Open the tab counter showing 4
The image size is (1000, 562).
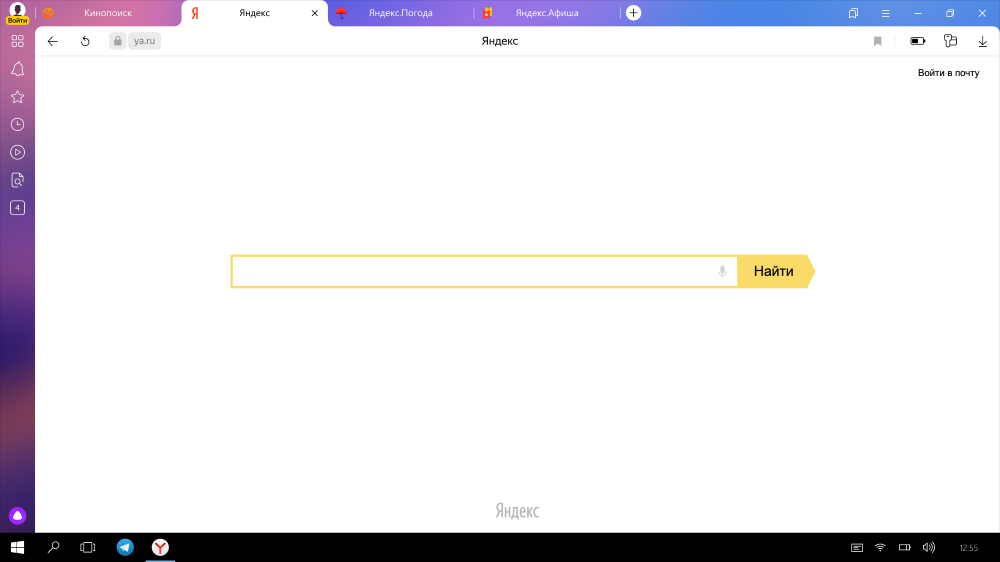[17, 208]
